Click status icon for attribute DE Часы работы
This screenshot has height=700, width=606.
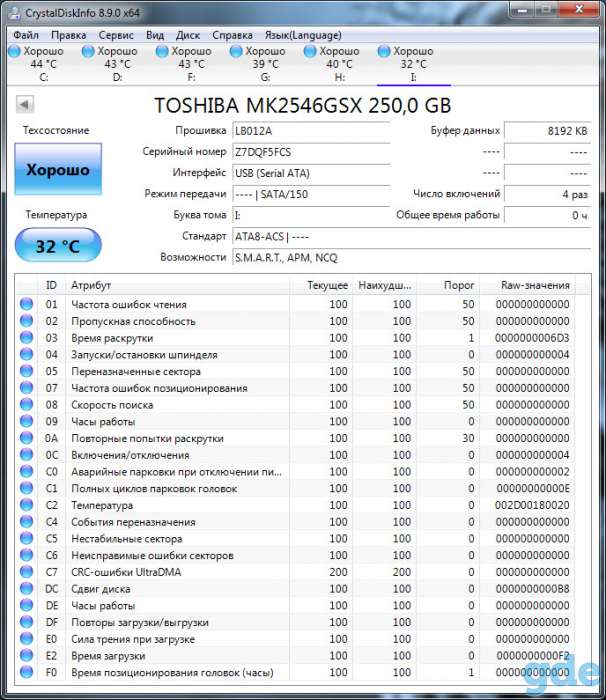tap(27, 605)
